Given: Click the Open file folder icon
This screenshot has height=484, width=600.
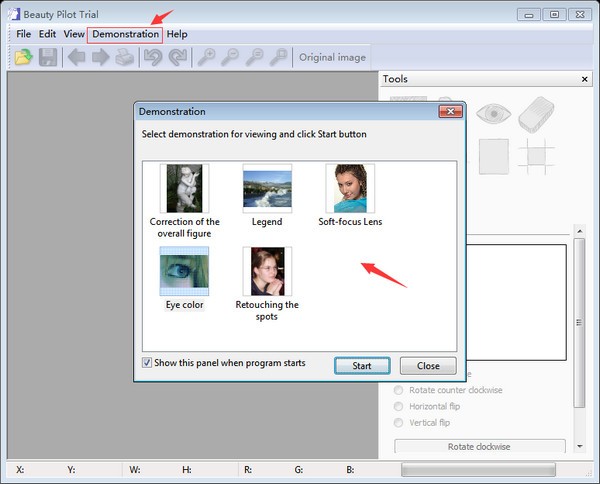Looking at the screenshot, I should point(23,58).
